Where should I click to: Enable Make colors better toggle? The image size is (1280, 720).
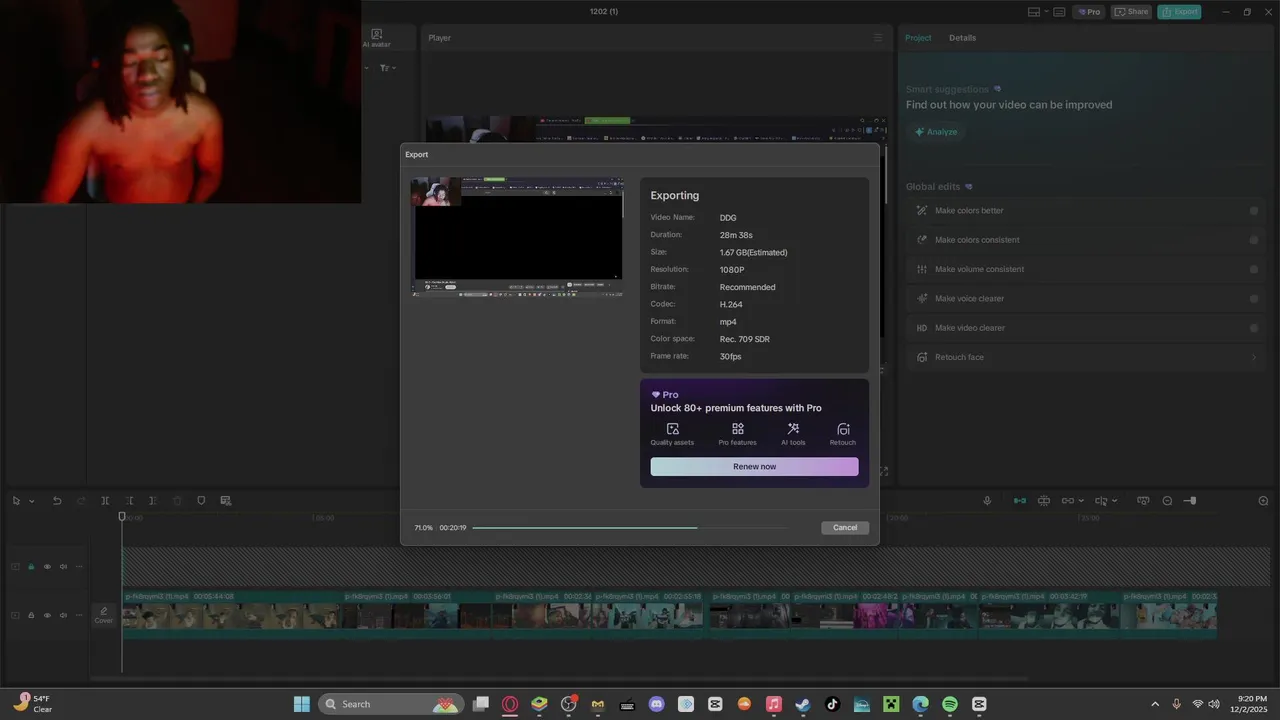(x=1254, y=211)
